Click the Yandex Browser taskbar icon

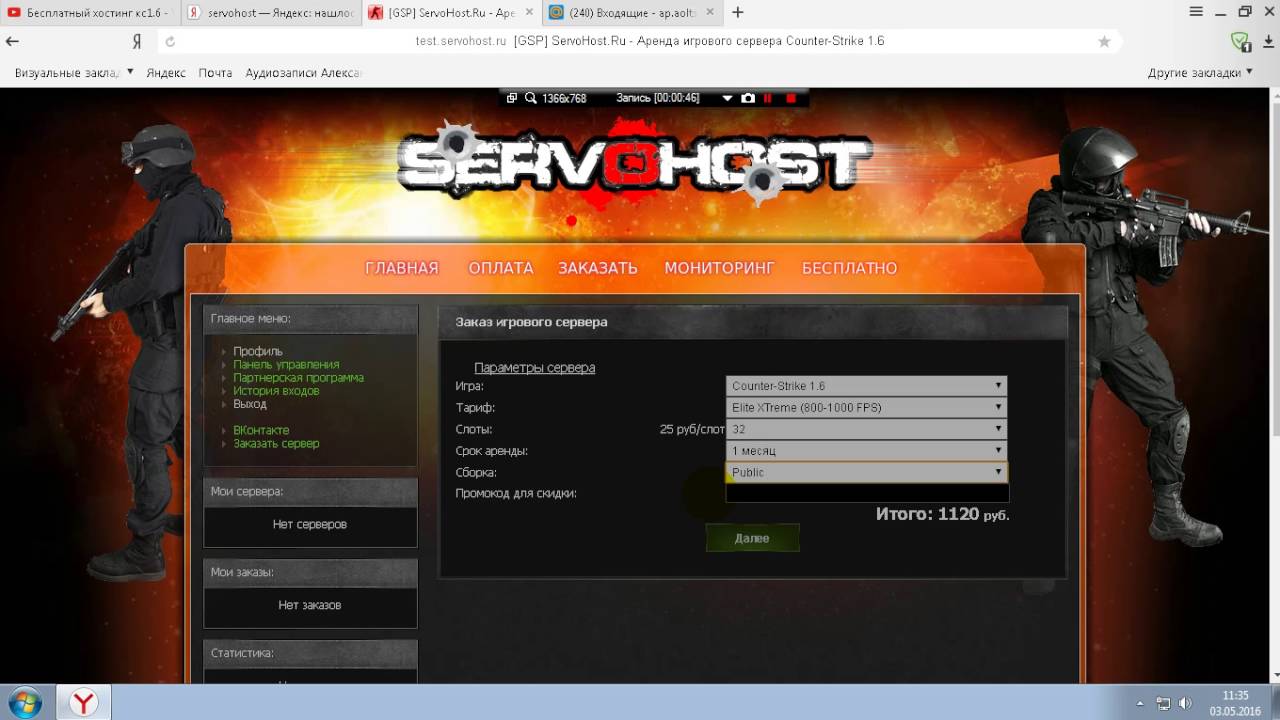click(83, 702)
